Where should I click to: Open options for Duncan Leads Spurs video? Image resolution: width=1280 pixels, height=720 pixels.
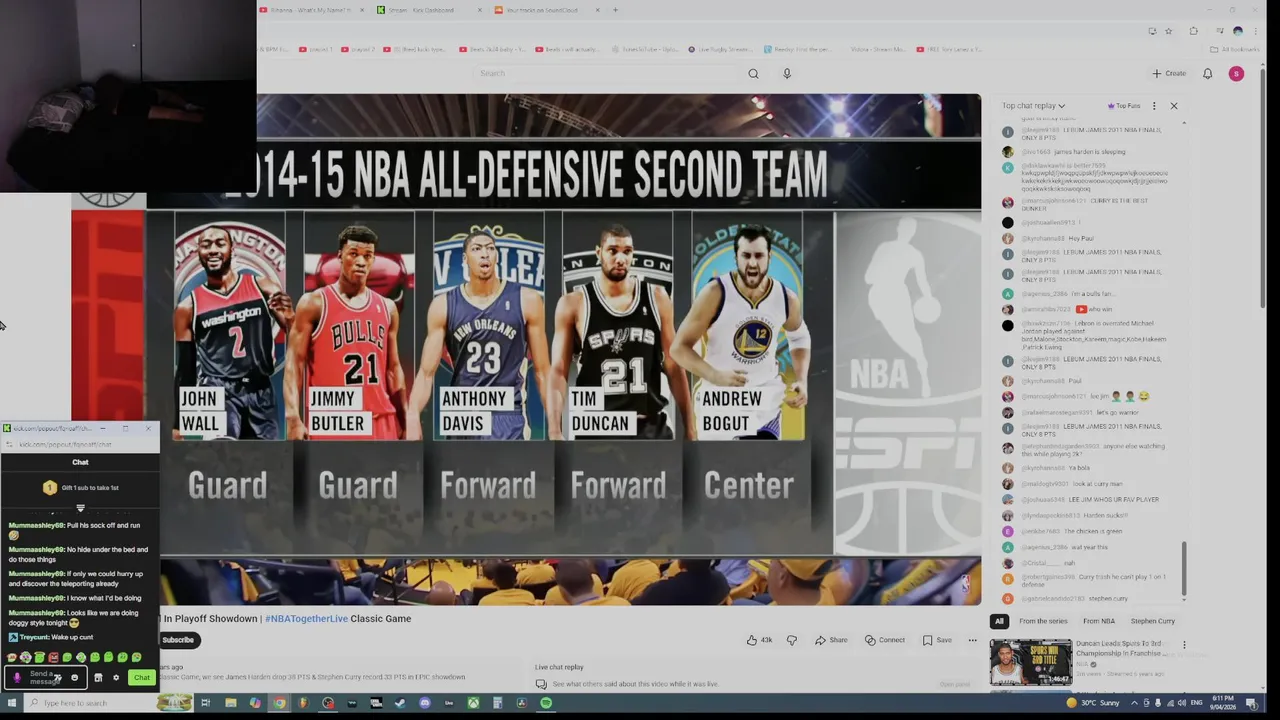(x=1184, y=646)
